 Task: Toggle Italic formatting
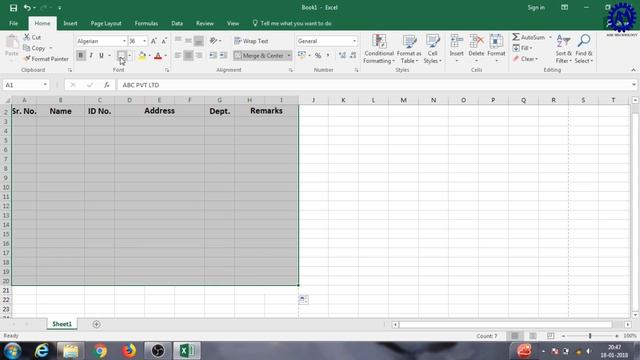pos(91,56)
